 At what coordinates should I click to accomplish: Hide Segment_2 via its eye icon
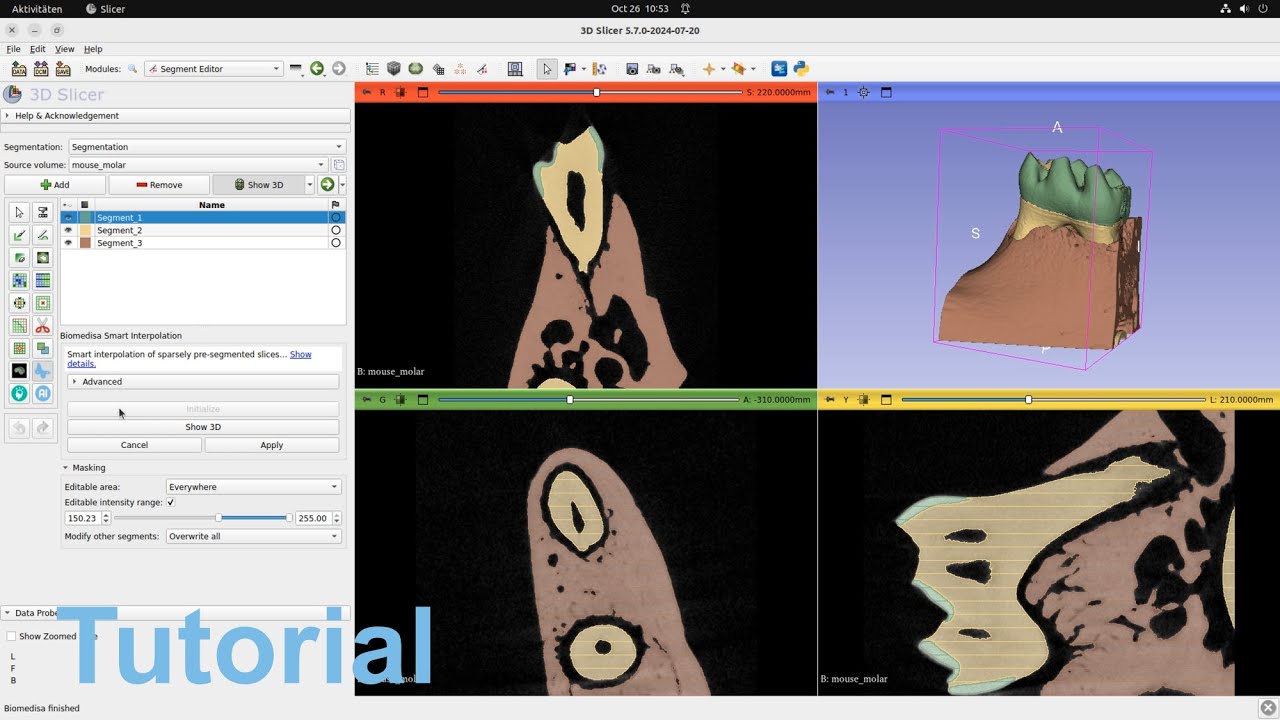tap(68, 230)
